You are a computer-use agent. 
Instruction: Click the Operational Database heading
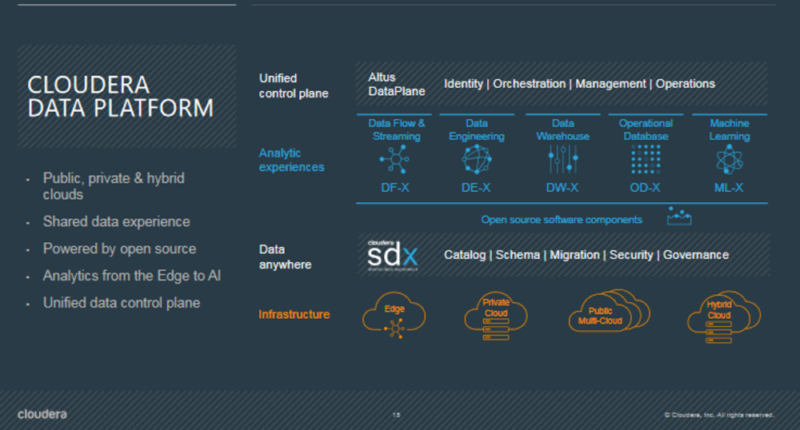[x=646, y=130]
